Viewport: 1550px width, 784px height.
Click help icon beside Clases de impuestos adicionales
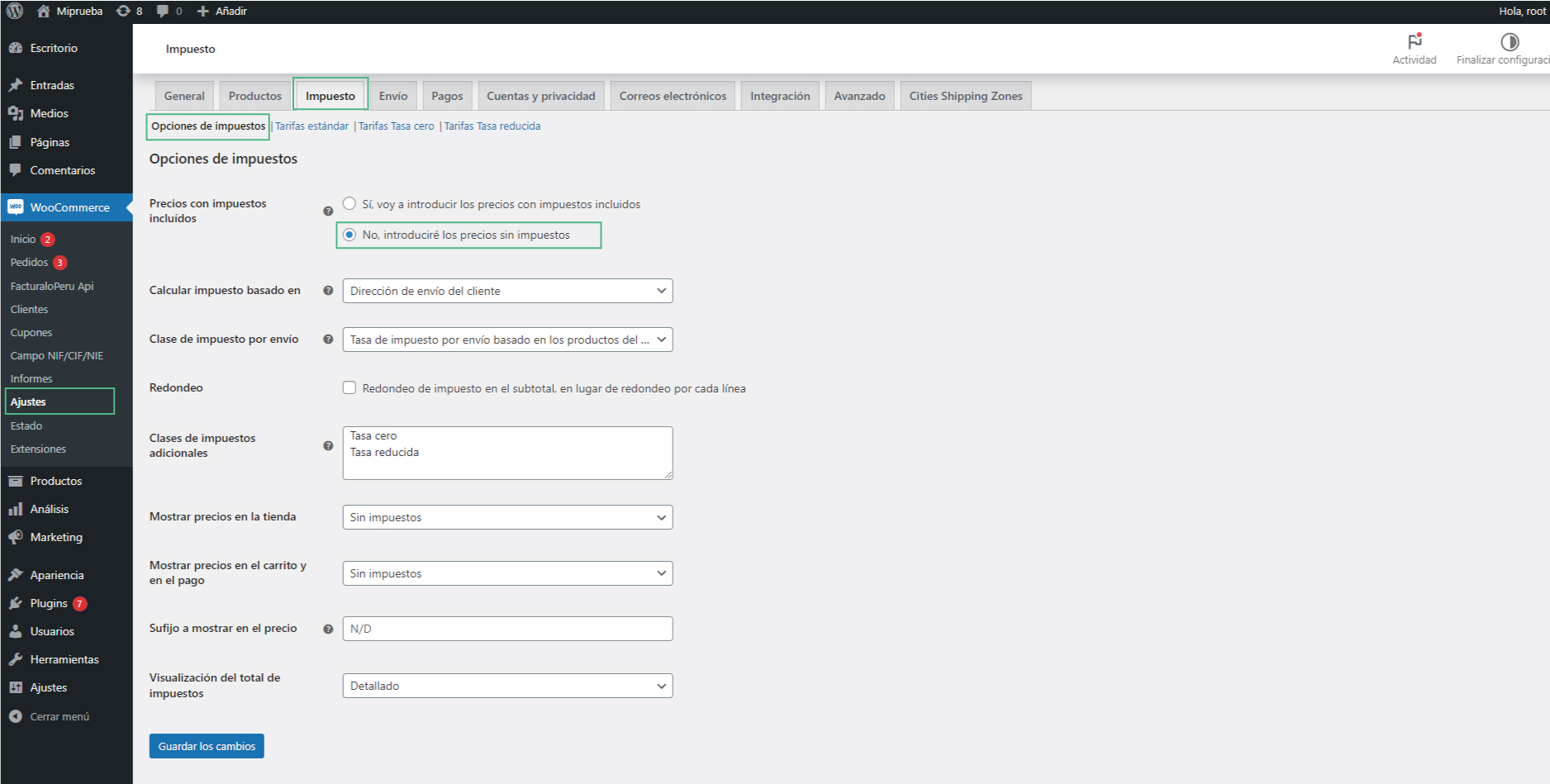click(328, 445)
